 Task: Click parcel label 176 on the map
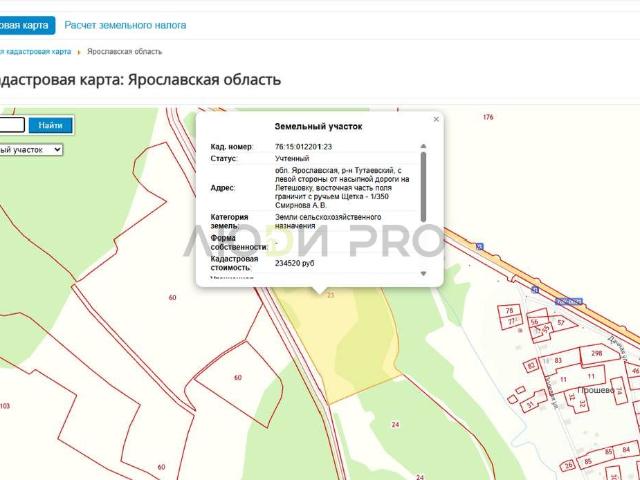[x=488, y=117]
